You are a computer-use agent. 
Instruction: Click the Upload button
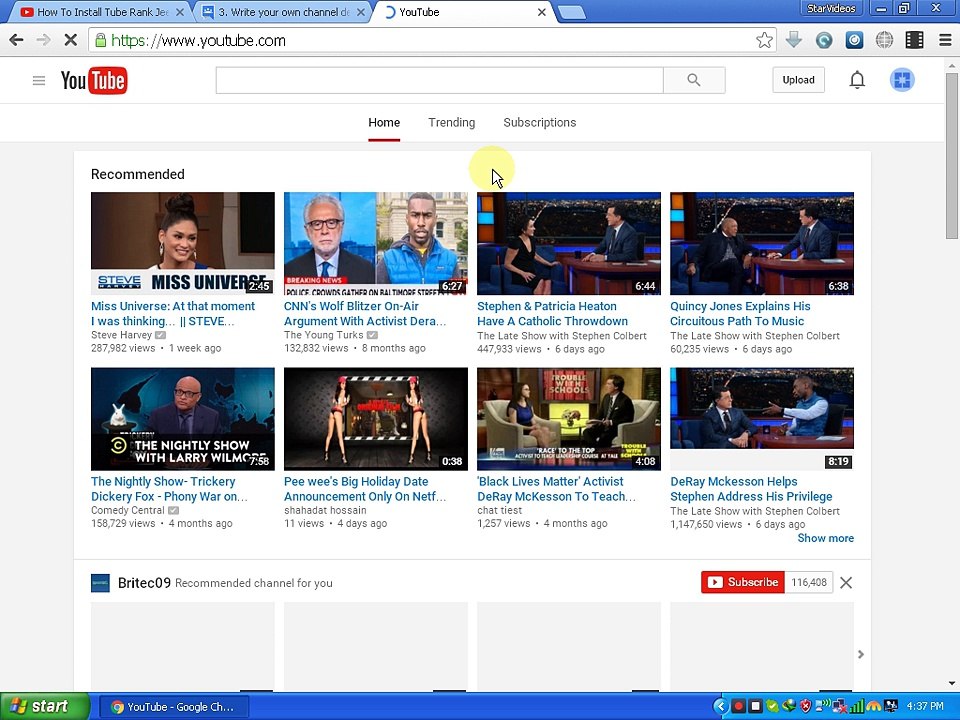pyautogui.click(x=798, y=80)
